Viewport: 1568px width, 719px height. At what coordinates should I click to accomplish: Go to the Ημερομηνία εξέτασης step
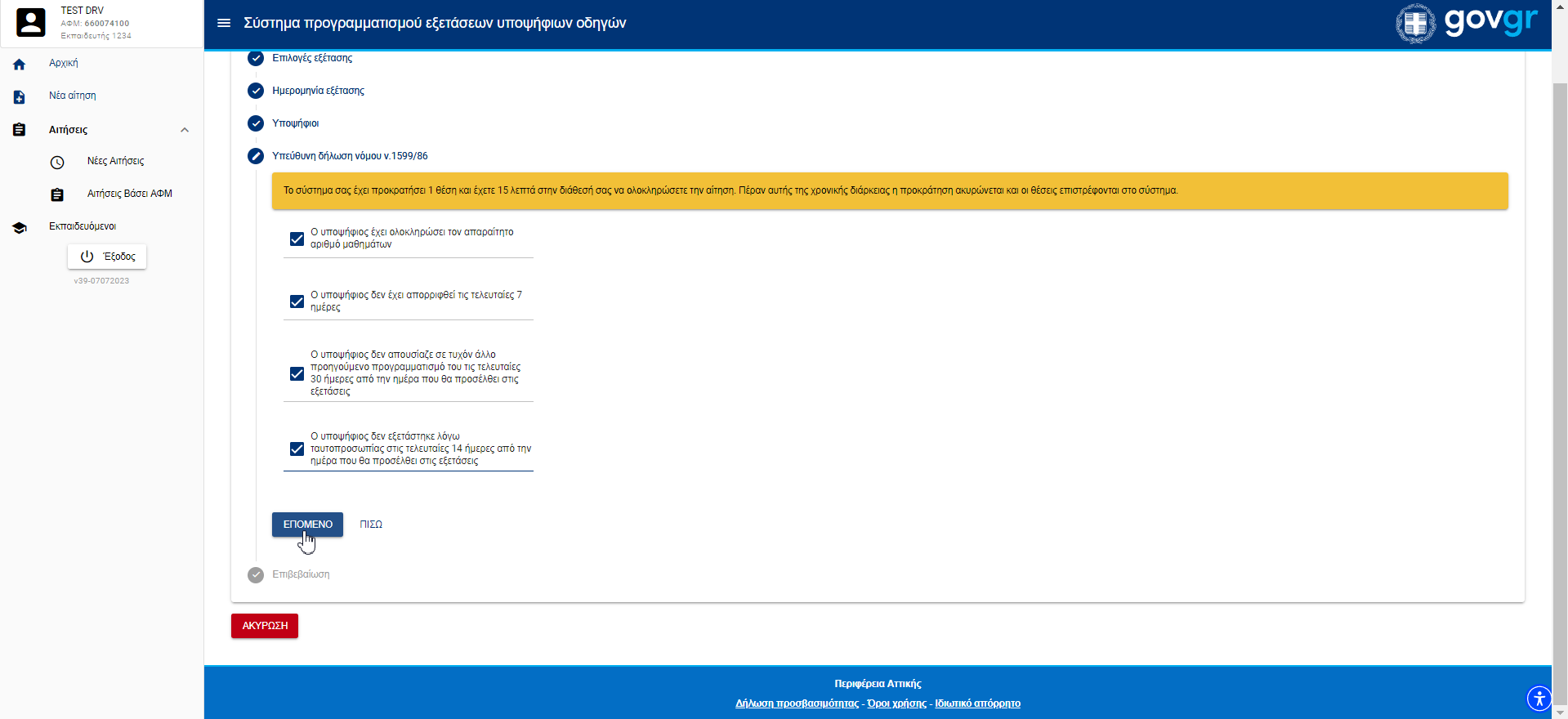coord(318,91)
